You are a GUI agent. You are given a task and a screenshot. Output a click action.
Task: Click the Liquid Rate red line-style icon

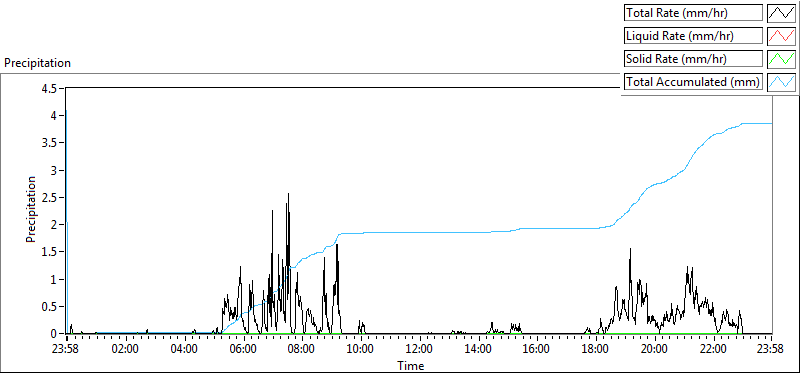(x=781, y=36)
